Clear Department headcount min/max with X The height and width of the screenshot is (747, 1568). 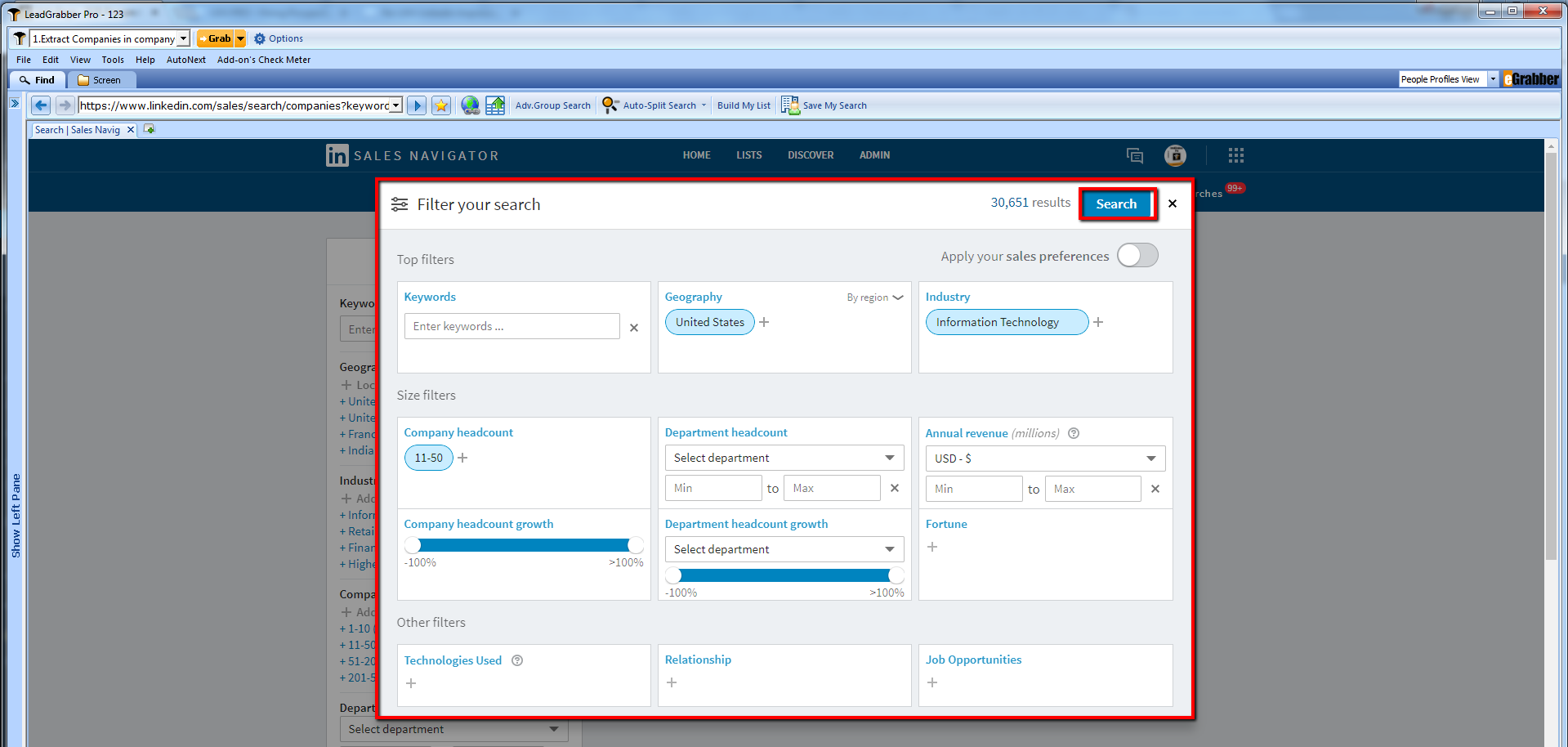tap(895, 488)
